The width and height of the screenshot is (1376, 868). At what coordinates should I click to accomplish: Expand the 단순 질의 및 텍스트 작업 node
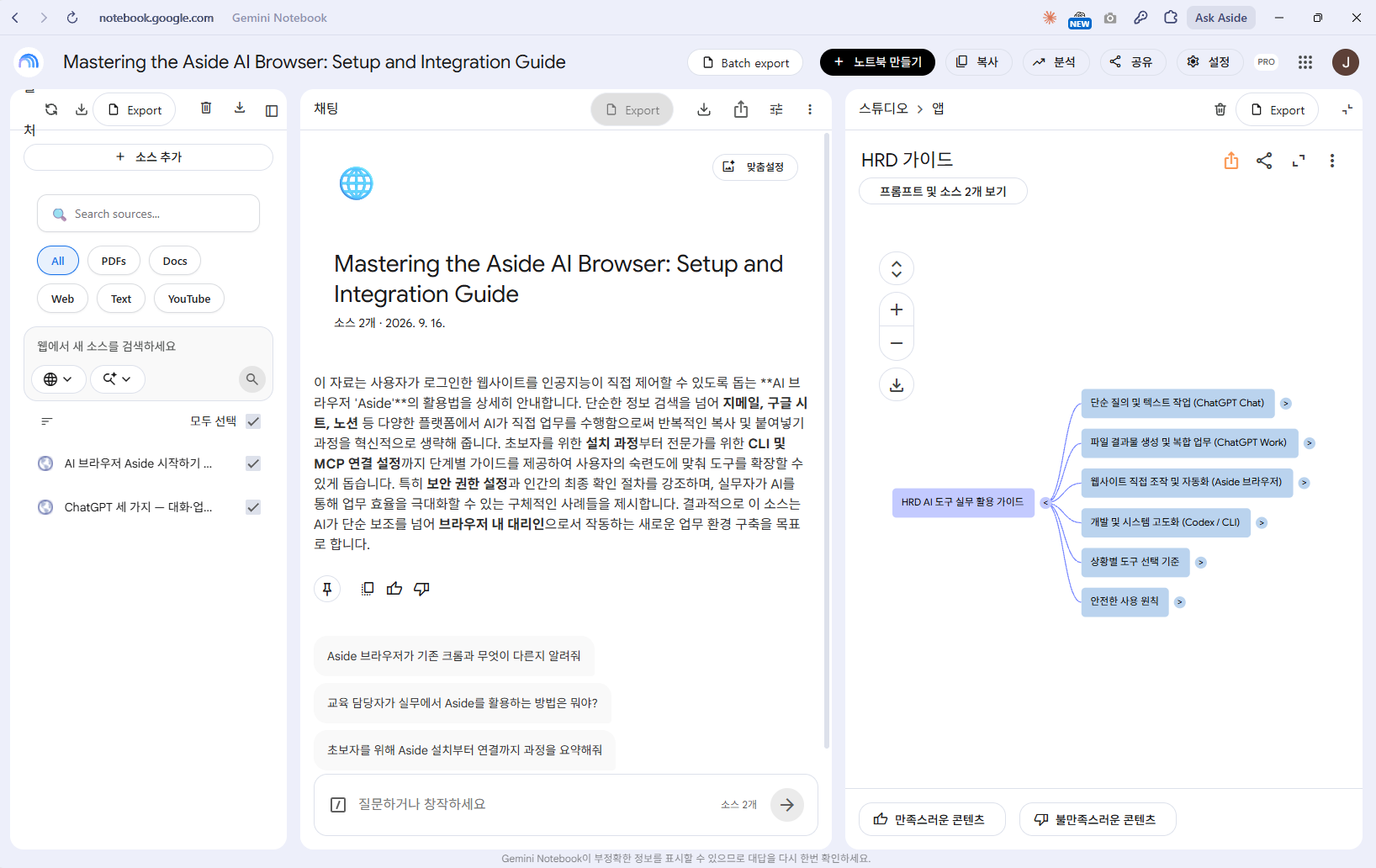[1286, 404]
